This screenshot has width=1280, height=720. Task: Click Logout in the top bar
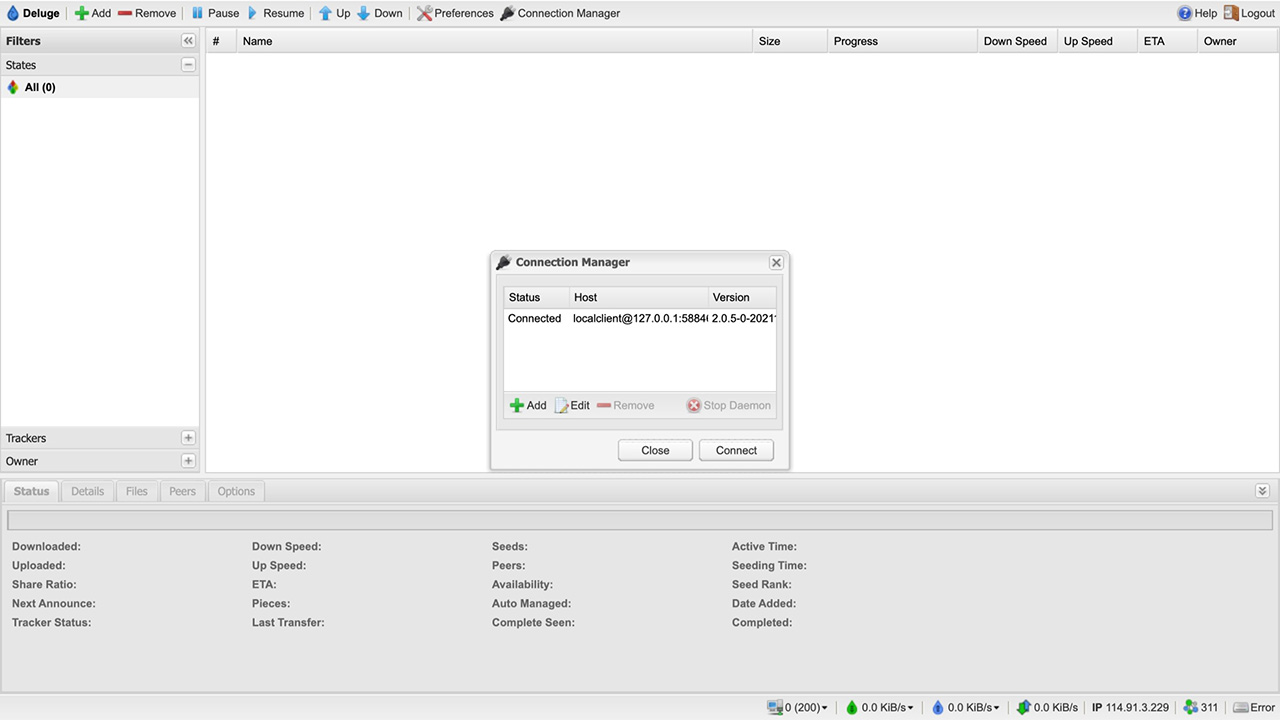coord(1249,13)
